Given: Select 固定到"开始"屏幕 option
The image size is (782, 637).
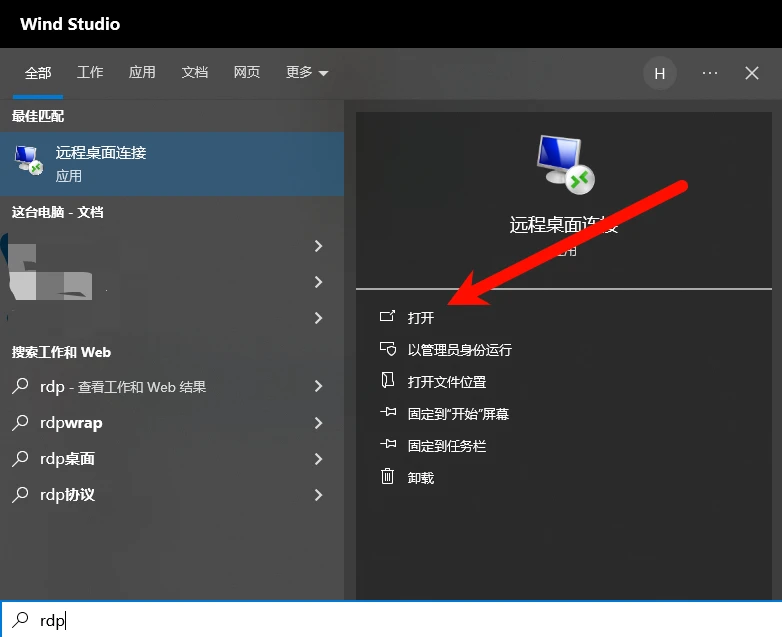Looking at the screenshot, I should 458,414.
